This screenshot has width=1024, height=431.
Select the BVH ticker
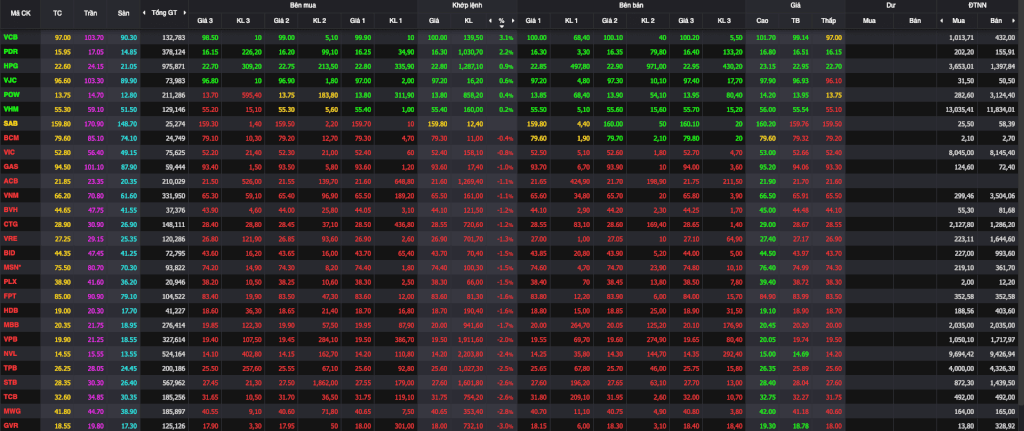[x=10, y=209]
